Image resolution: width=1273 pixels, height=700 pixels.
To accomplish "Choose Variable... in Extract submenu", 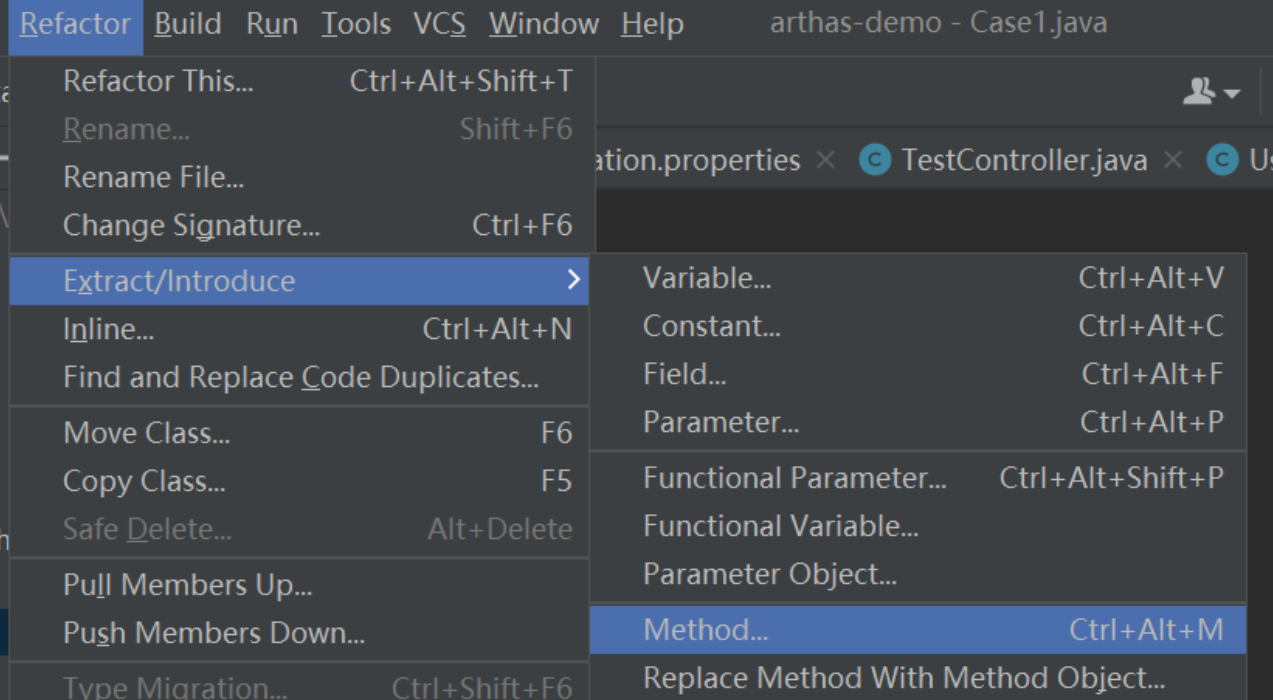I will 707,278.
